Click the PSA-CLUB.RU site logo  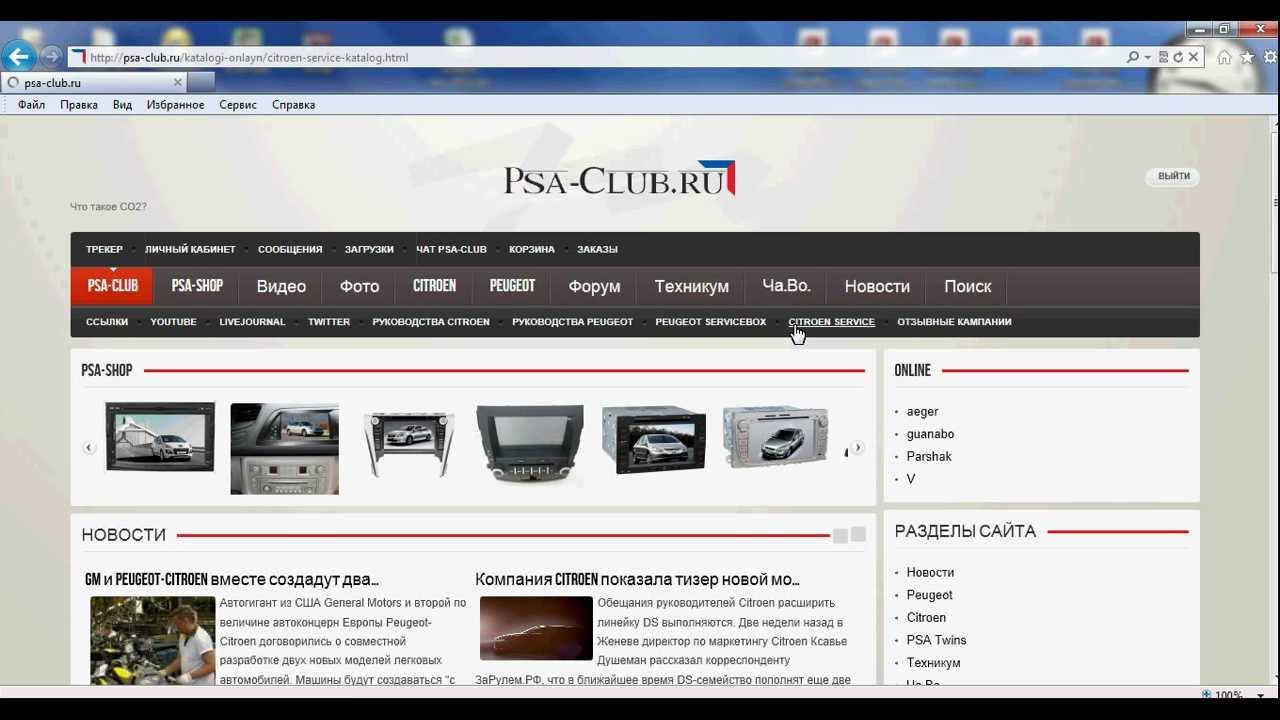click(619, 178)
